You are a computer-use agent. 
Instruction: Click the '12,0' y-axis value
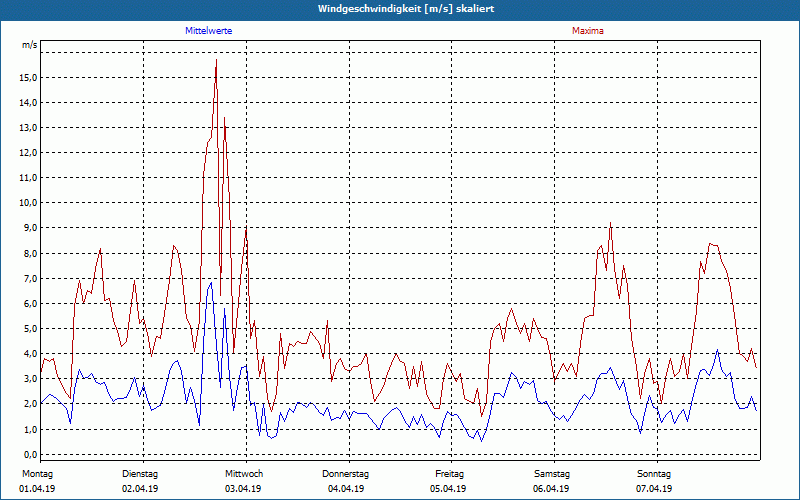pos(28,153)
